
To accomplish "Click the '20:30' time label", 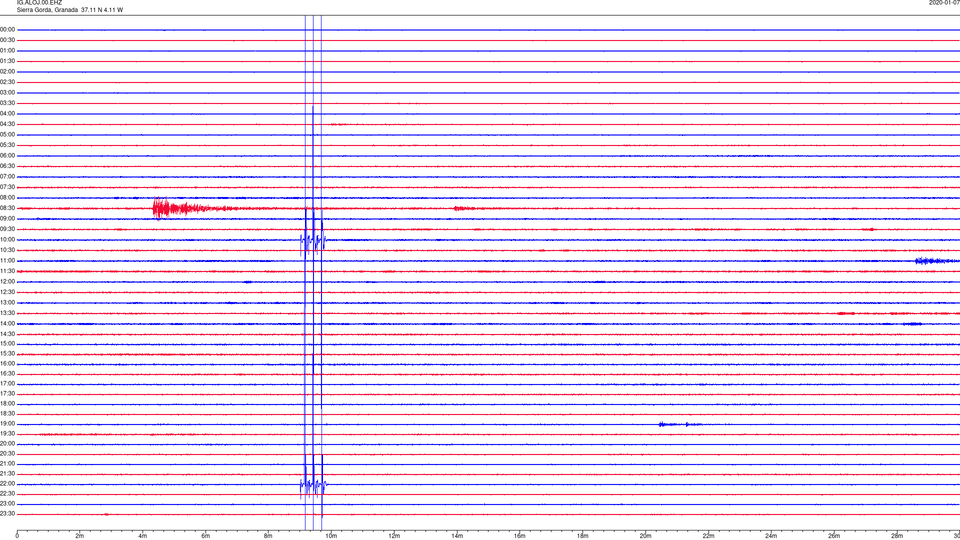I will (7, 454).
